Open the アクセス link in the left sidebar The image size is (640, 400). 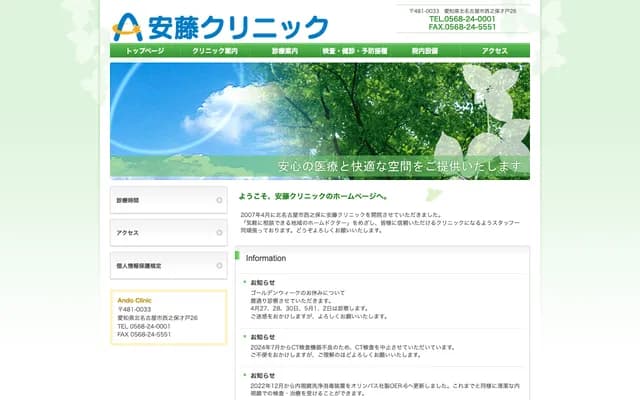click(x=168, y=233)
